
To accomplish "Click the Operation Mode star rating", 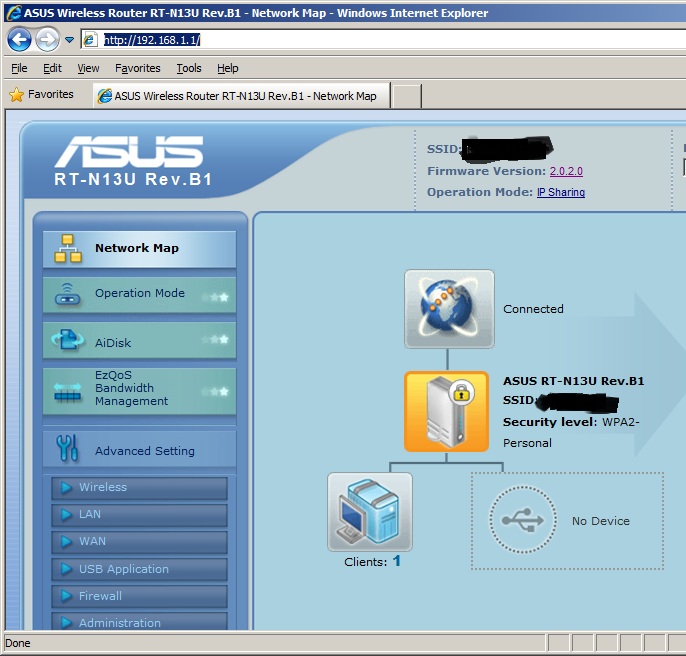I will tap(215, 298).
